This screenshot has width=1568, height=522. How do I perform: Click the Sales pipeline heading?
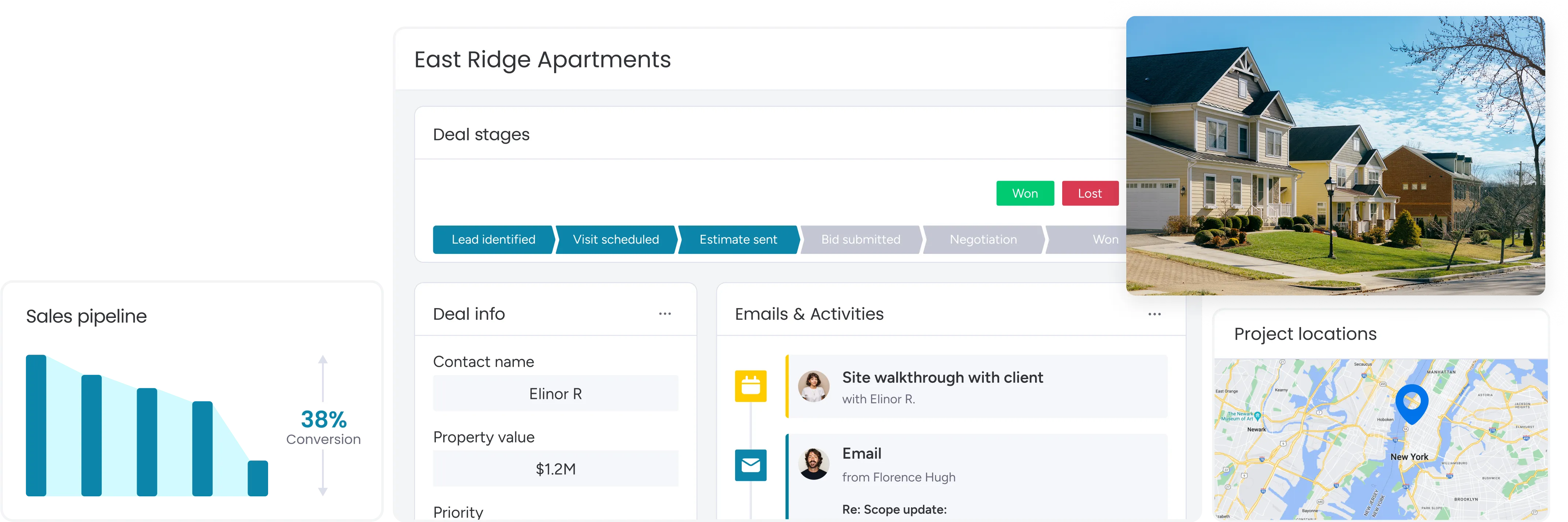[86, 316]
